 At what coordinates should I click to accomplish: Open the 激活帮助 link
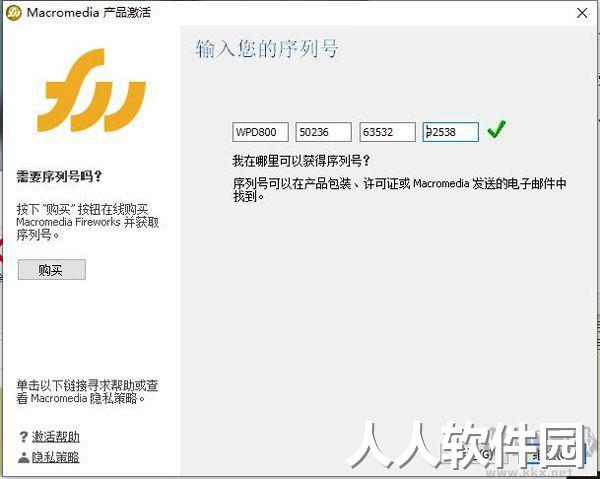click(55, 437)
